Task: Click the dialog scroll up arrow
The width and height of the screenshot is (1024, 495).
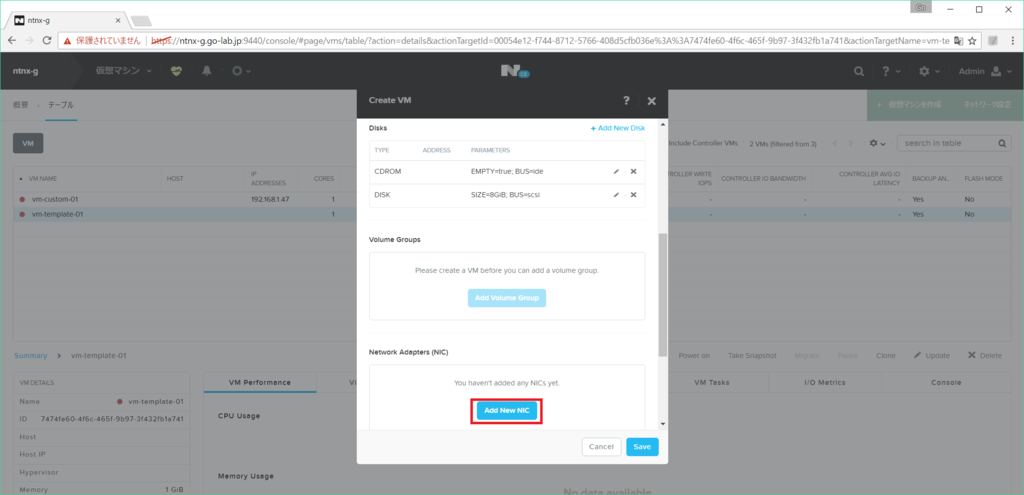Action: tap(663, 124)
